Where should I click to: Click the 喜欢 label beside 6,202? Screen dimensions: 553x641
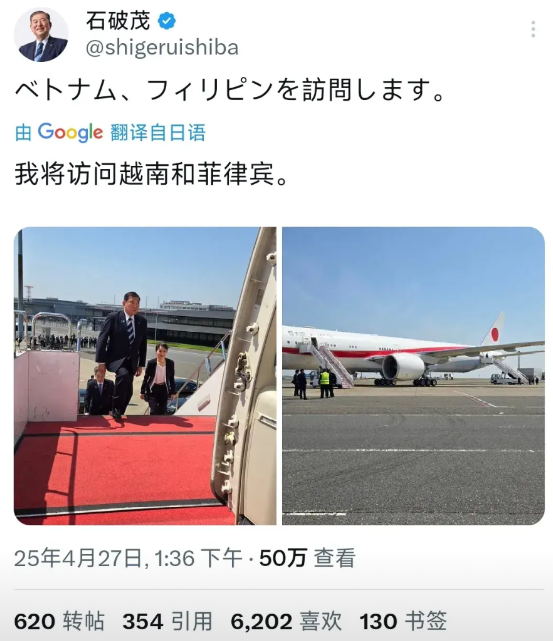321,622
